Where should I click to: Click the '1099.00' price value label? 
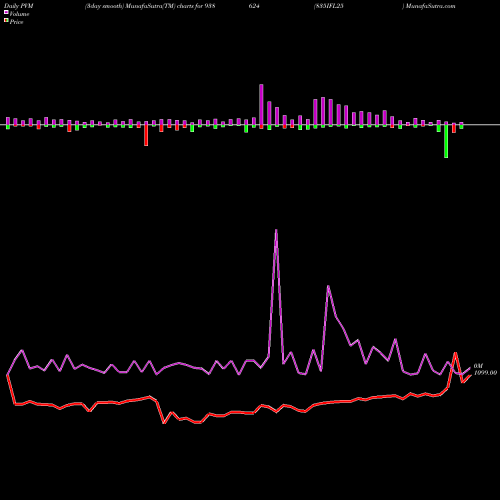point(485,373)
